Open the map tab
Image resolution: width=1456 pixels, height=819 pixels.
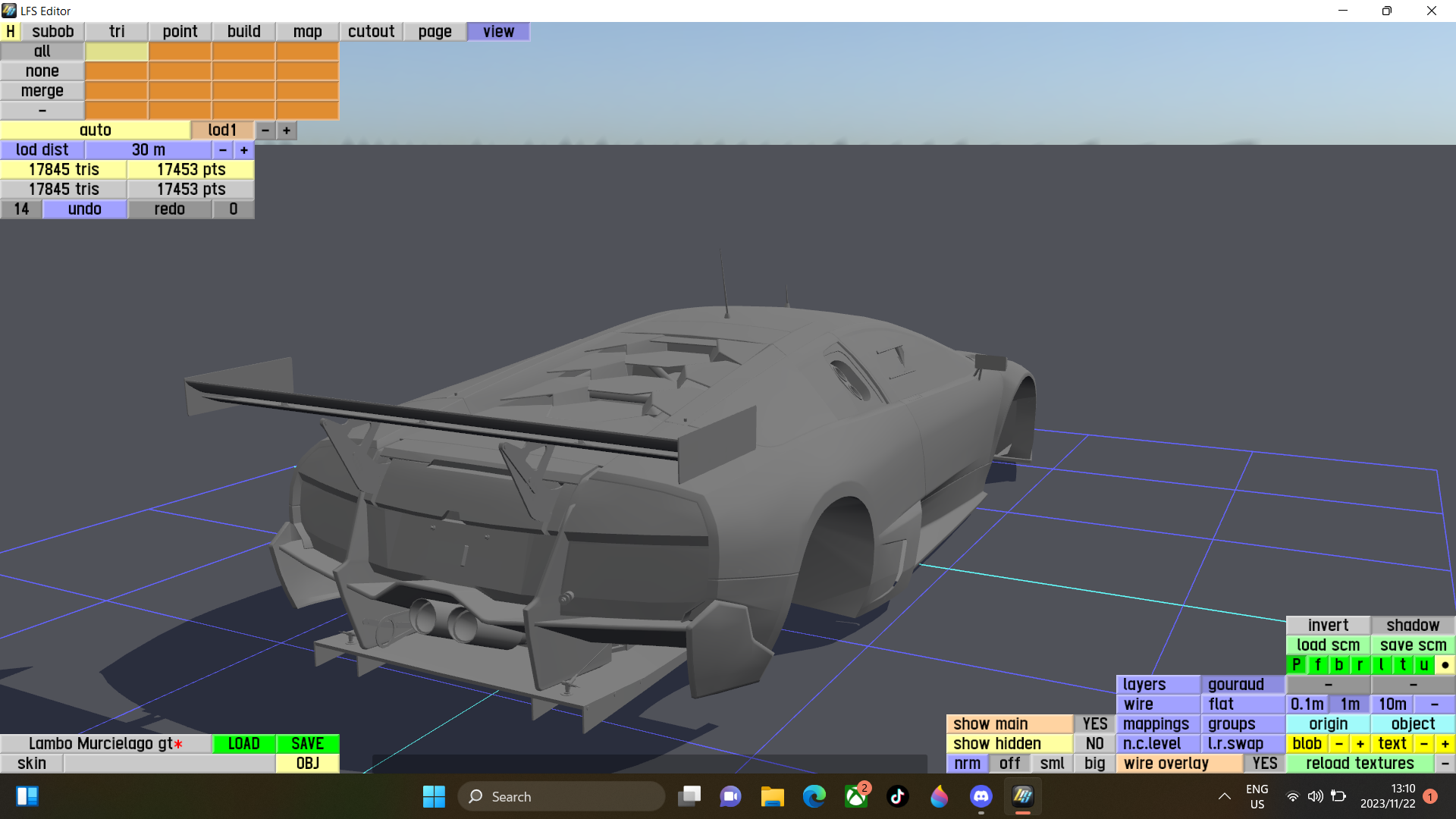click(x=307, y=31)
